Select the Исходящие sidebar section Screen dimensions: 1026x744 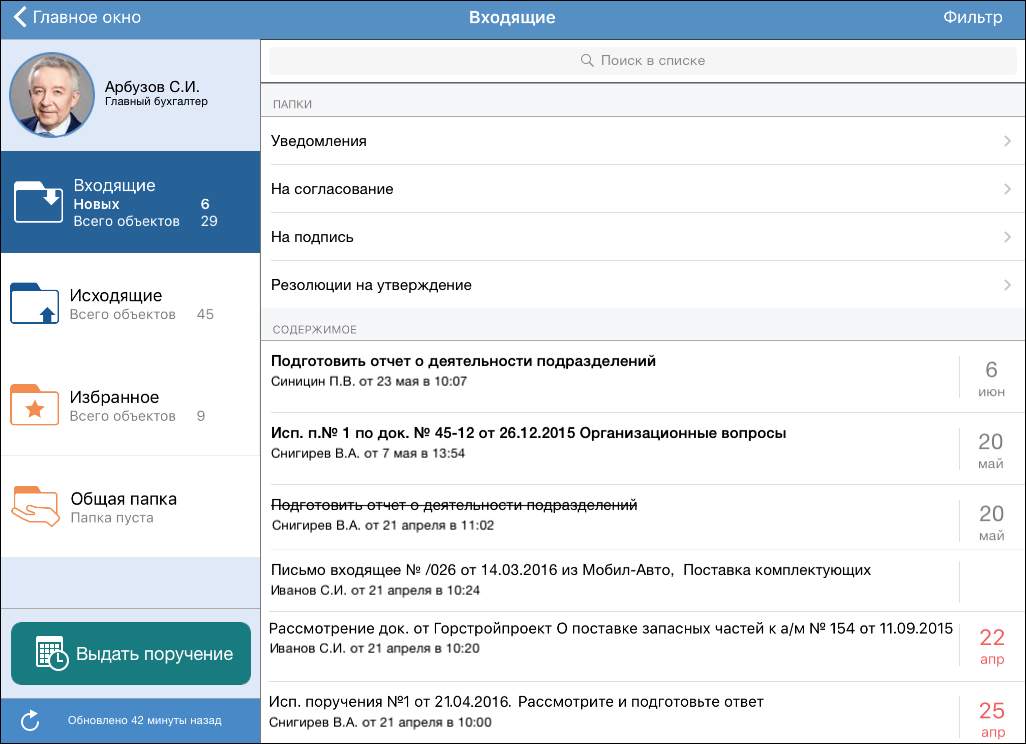click(x=131, y=304)
